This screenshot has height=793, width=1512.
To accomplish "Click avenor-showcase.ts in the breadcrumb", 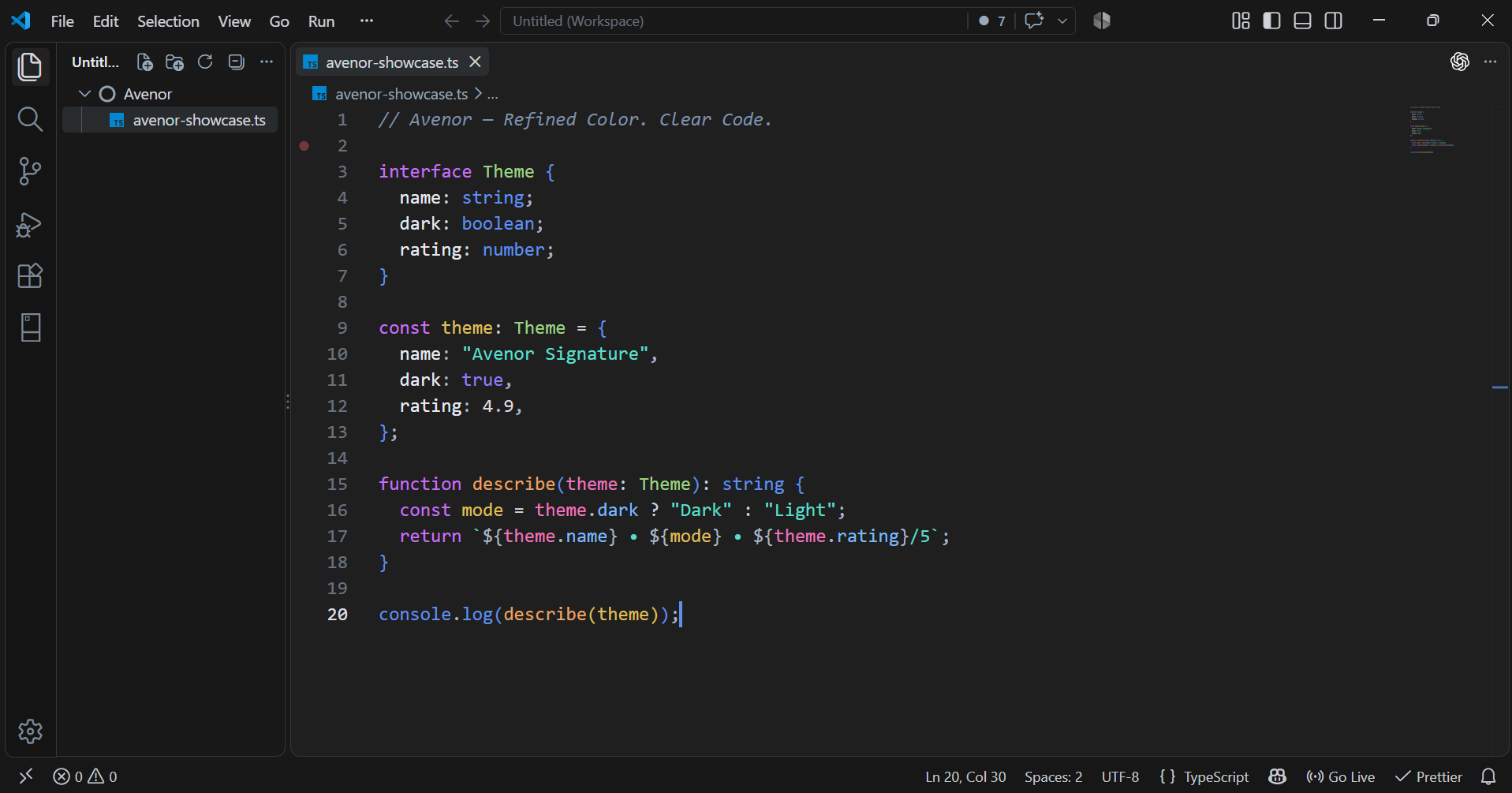I will [401, 94].
